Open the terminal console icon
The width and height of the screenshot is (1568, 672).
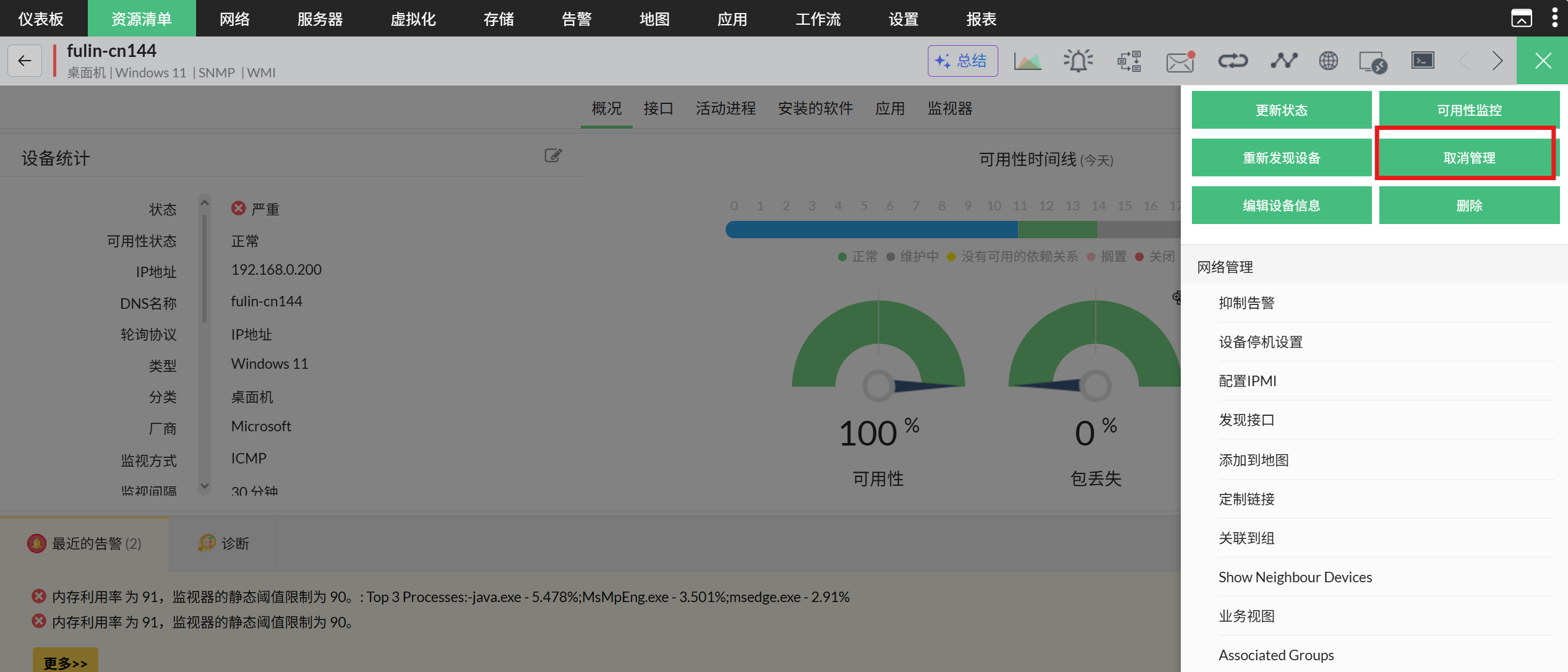click(1423, 61)
